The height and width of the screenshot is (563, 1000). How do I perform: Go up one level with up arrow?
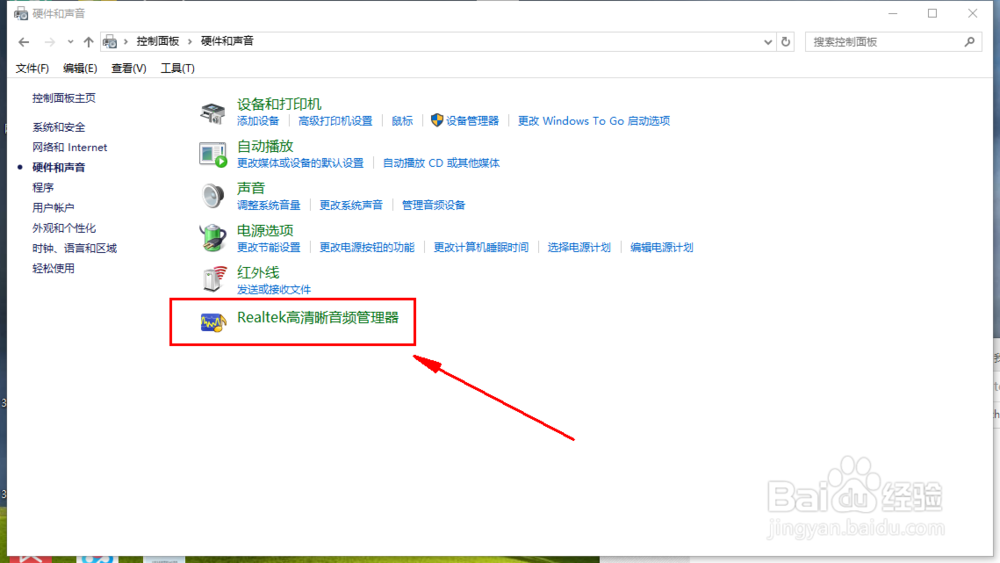[x=88, y=42]
